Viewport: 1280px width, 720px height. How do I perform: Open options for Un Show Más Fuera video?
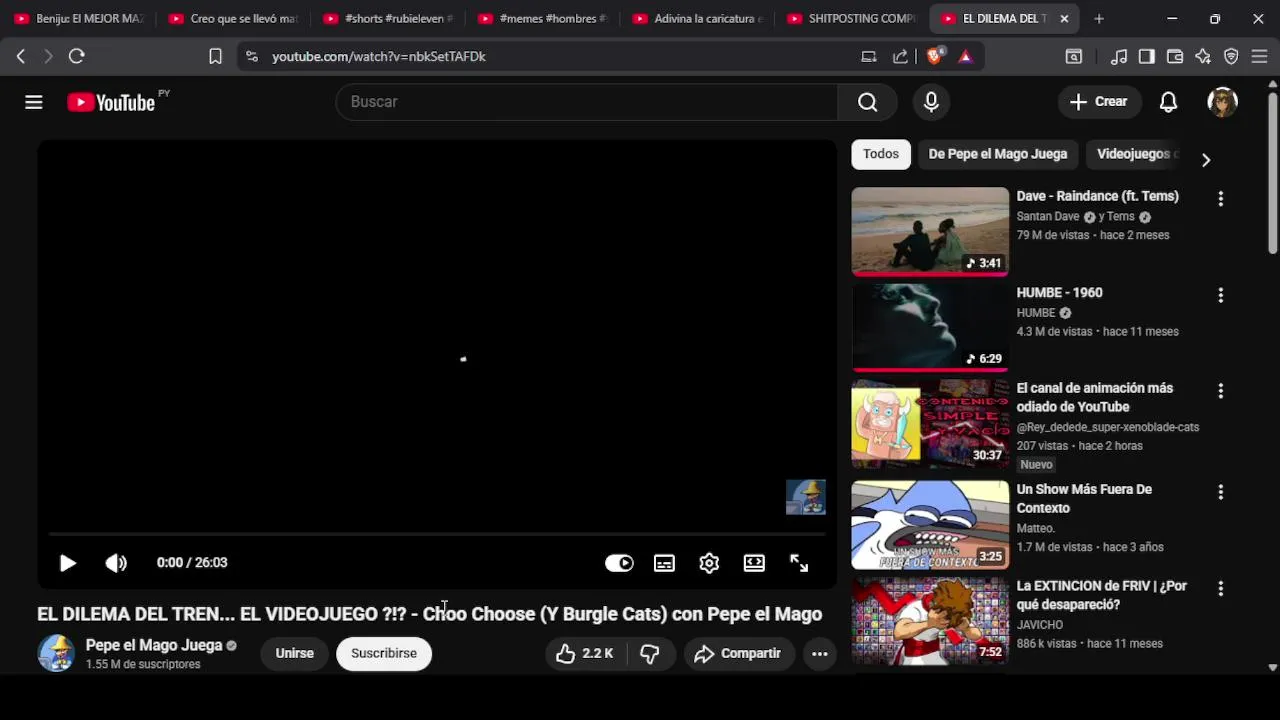pos(1220,492)
